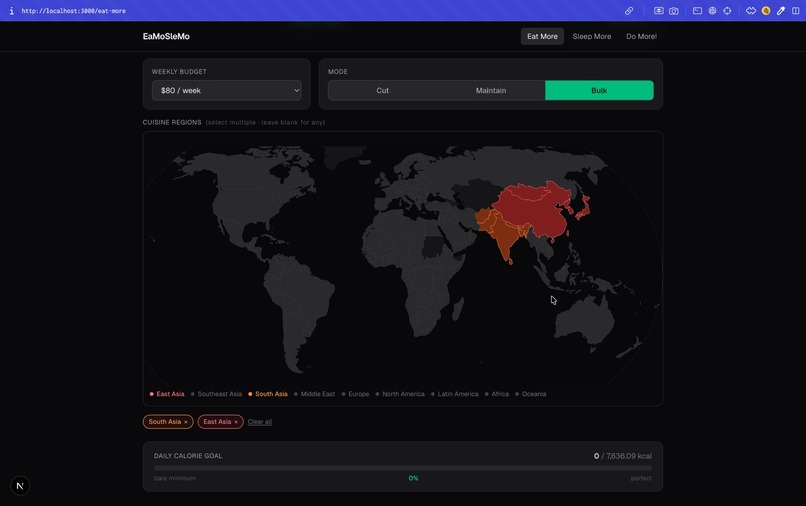The image size is (806, 506).
Task: Toggle Latin America in the map legend
Action: (x=454, y=394)
